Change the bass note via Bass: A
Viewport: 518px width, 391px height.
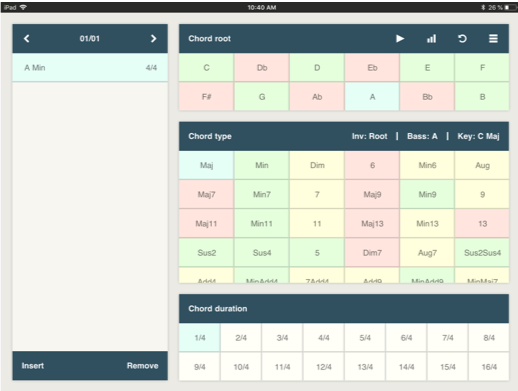422,136
